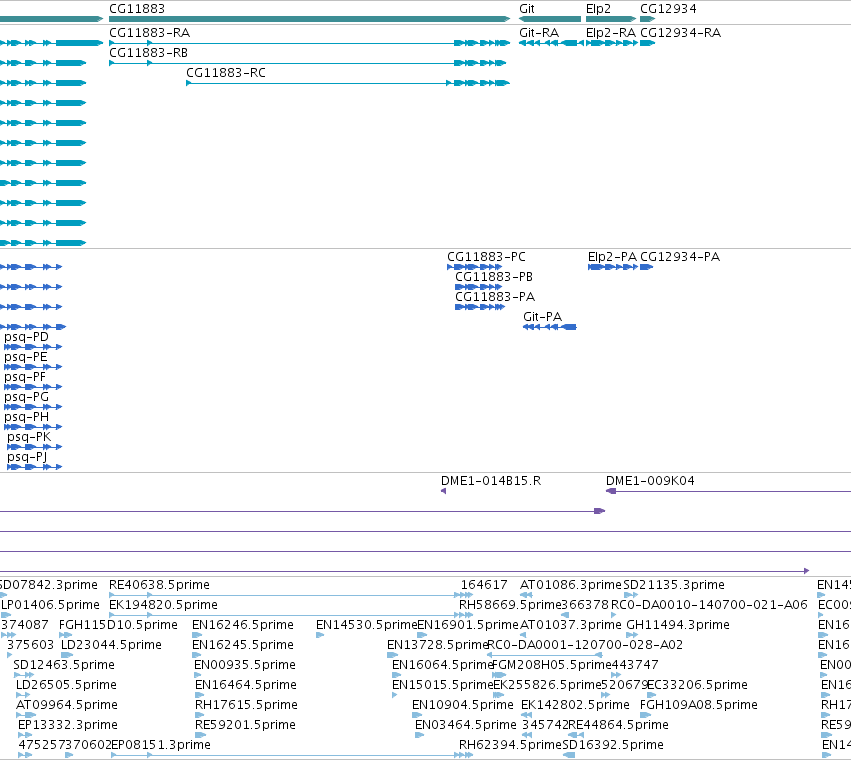The image size is (851, 760).
Task: Select EST FGH109A08.5prime label
Action: (x=698, y=705)
